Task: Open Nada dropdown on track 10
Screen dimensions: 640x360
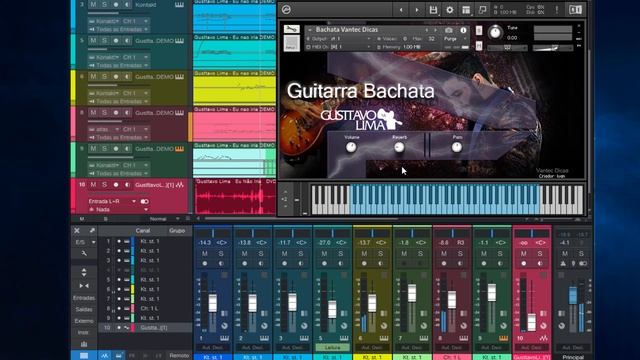Action: point(119,210)
